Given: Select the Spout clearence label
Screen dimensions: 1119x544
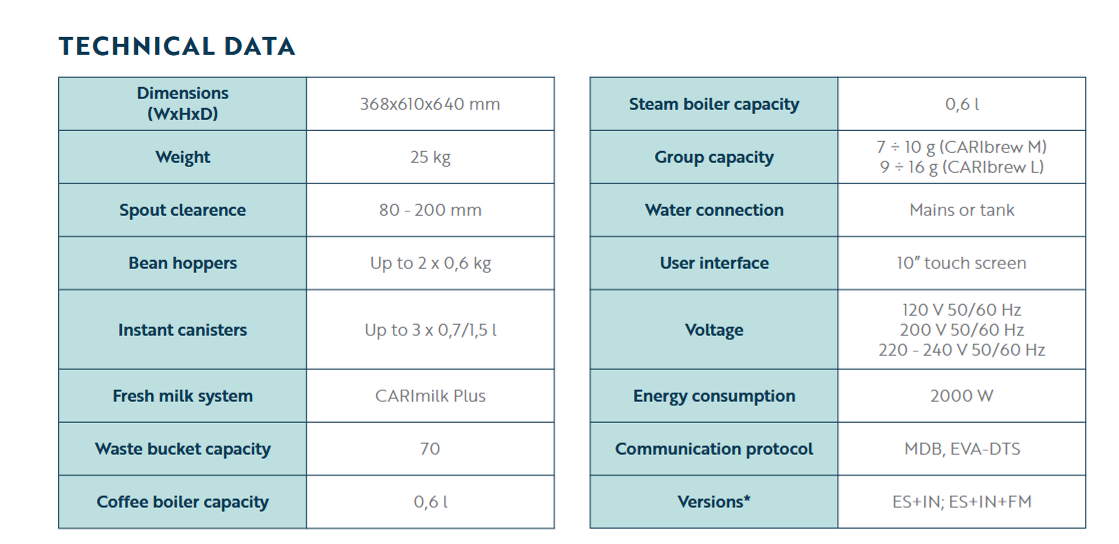Looking at the screenshot, I should coord(183,210).
